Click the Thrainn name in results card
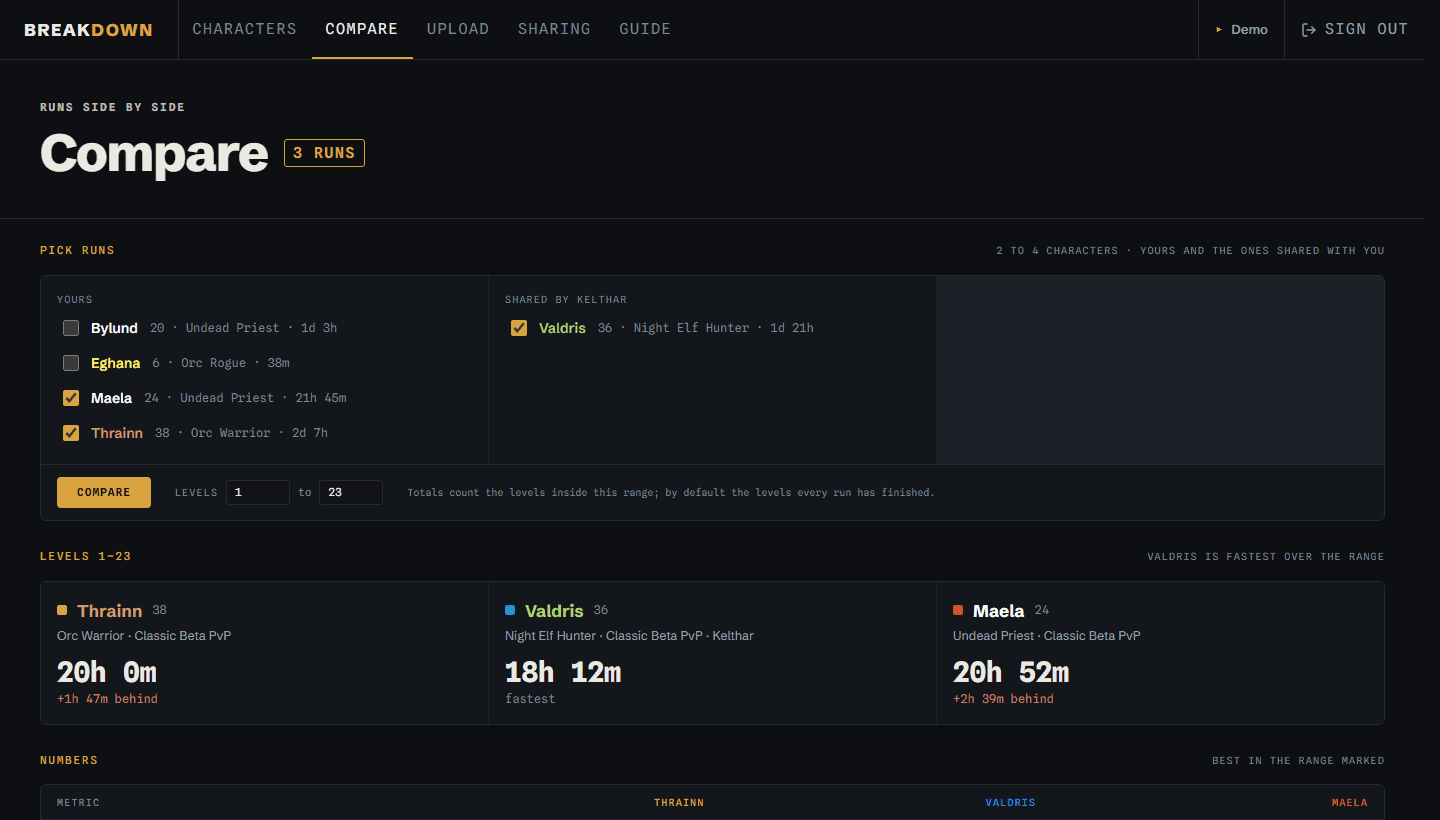The height and width of the screenshot is (820, 1440). pyautogui.click(x=110, y=611)
